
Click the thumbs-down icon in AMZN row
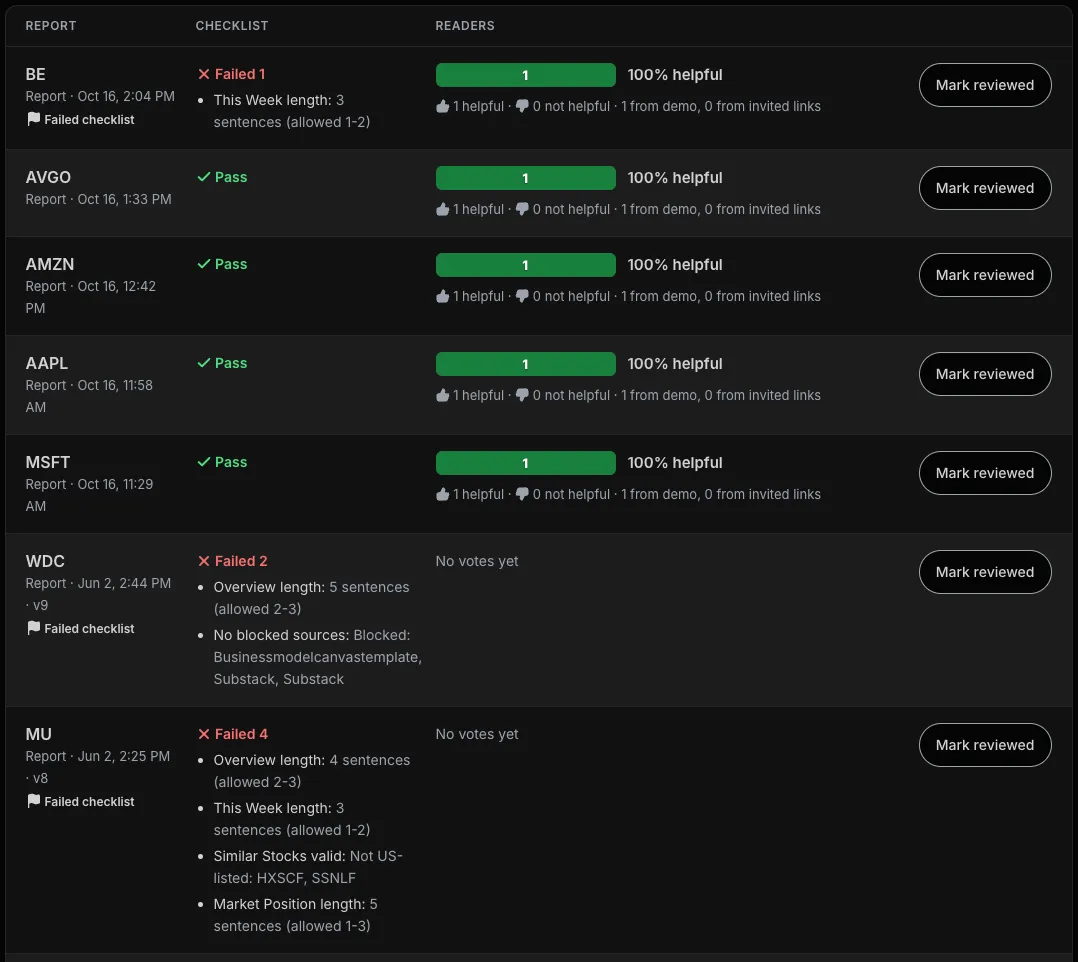522,296
